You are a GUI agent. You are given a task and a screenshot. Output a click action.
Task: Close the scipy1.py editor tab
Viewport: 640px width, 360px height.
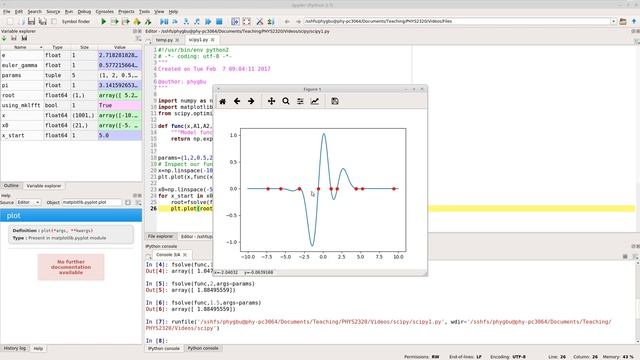point(212,40)
